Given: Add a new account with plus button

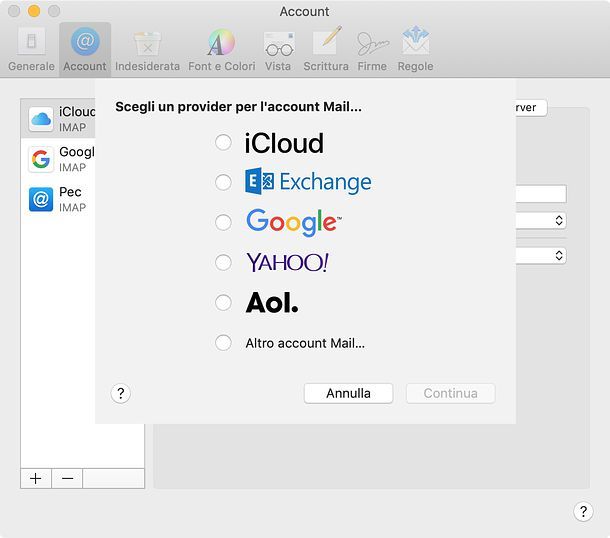Looking at the screenshot, I should click(x=36, y=478).
